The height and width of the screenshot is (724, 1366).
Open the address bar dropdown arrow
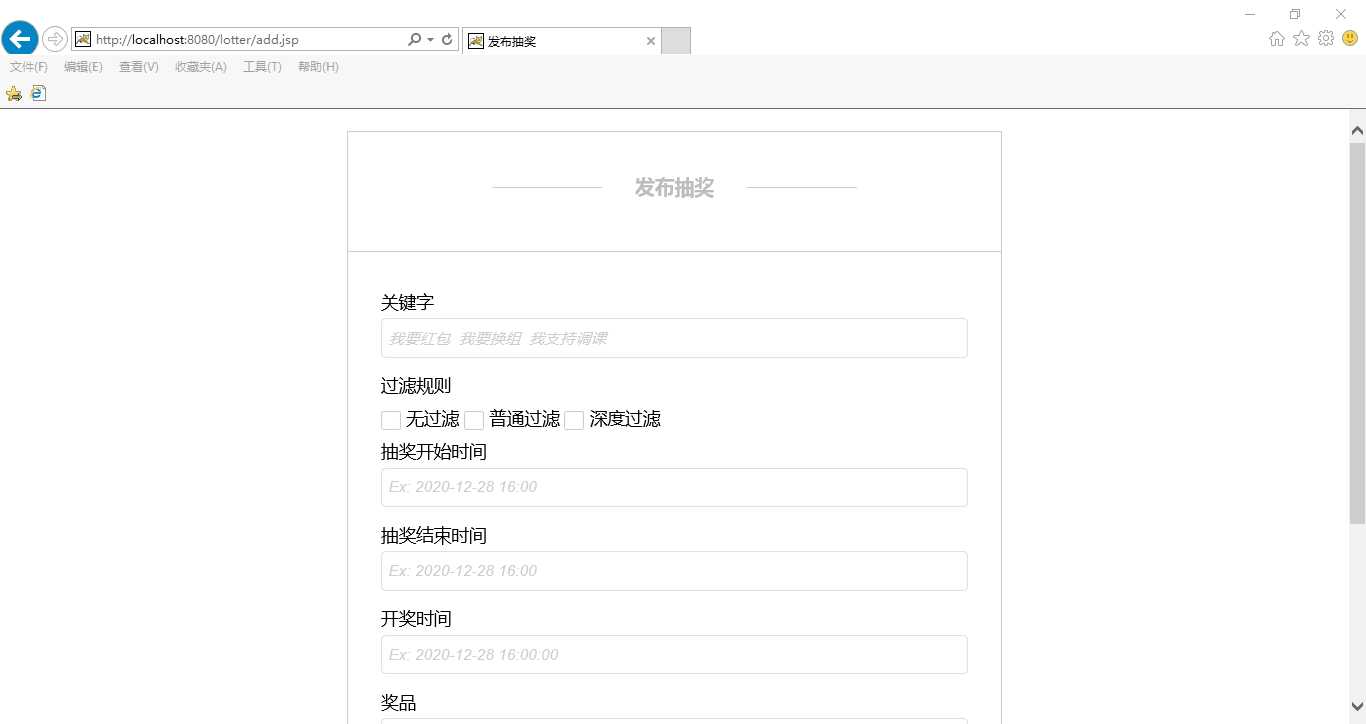pyautogui.click(x=431, y=40)
